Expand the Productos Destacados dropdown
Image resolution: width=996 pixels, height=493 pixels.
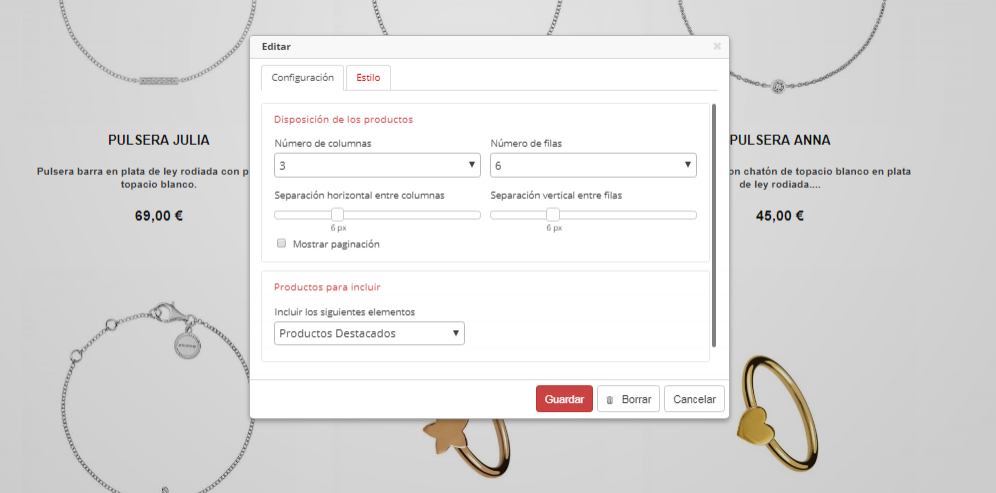tap(369, 333)
